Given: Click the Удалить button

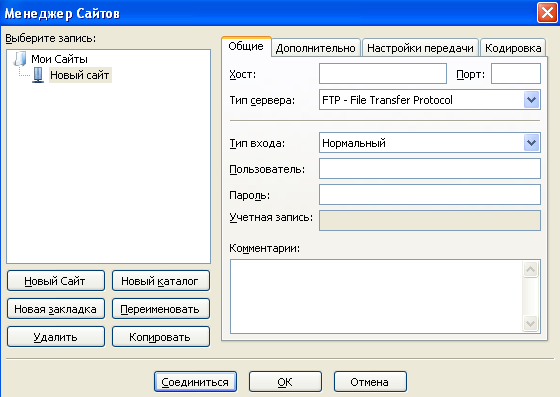Looking at the screenshot, I should (x=56, y=337).
